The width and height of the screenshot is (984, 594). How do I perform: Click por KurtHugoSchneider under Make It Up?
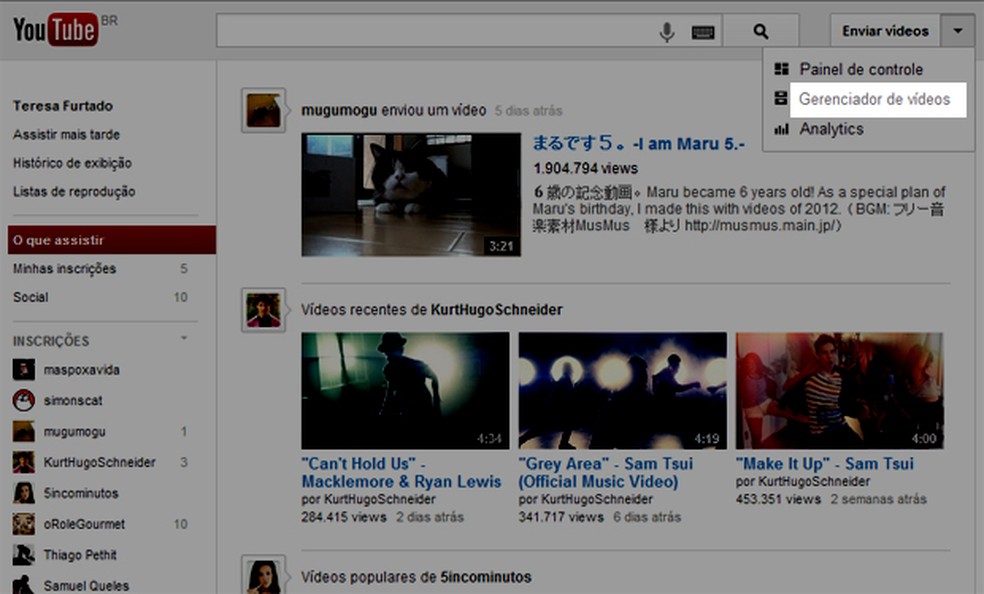[803, 482]
